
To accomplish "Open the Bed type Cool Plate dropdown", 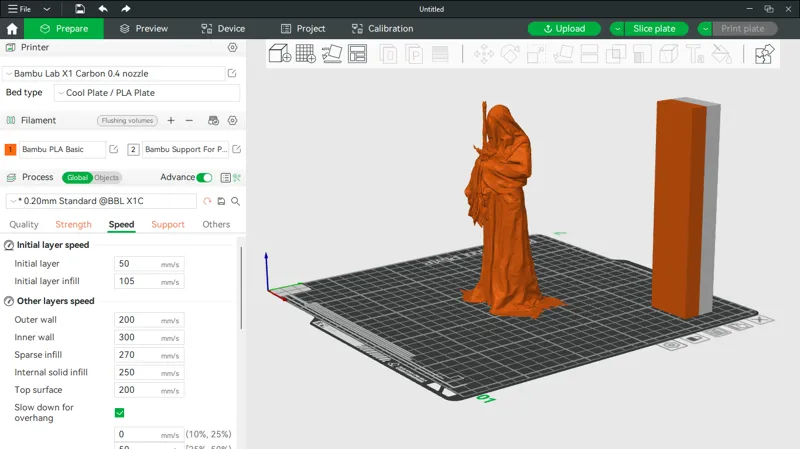I will tap(147, 93).
